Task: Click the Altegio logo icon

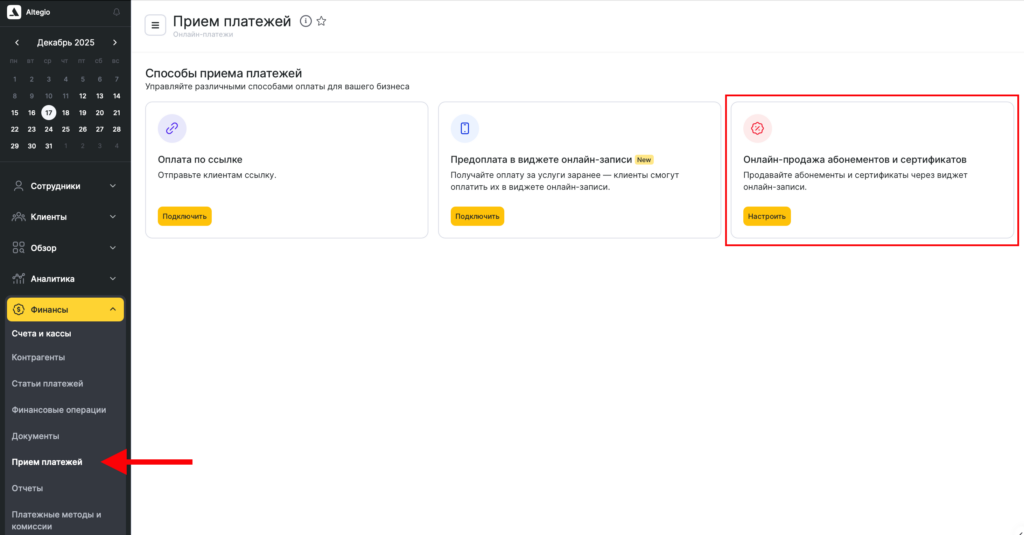Action: point(14,12)
